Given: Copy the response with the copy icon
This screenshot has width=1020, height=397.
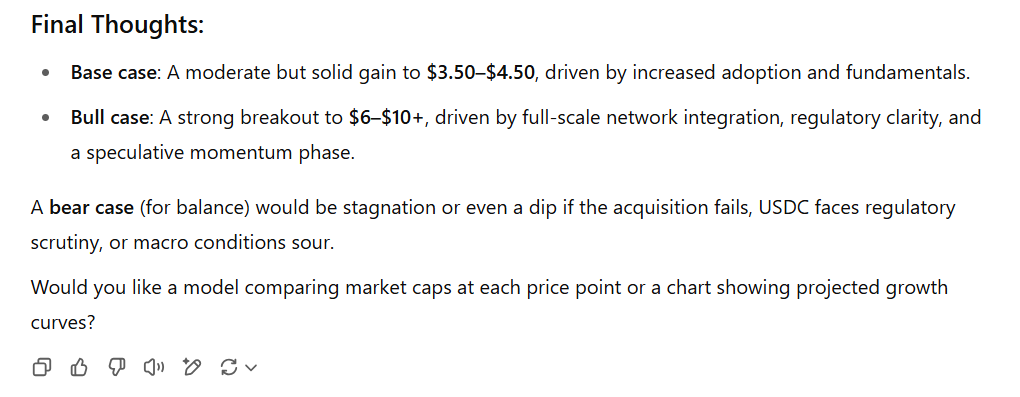Looking at the screenshot, I should point(41,368).
